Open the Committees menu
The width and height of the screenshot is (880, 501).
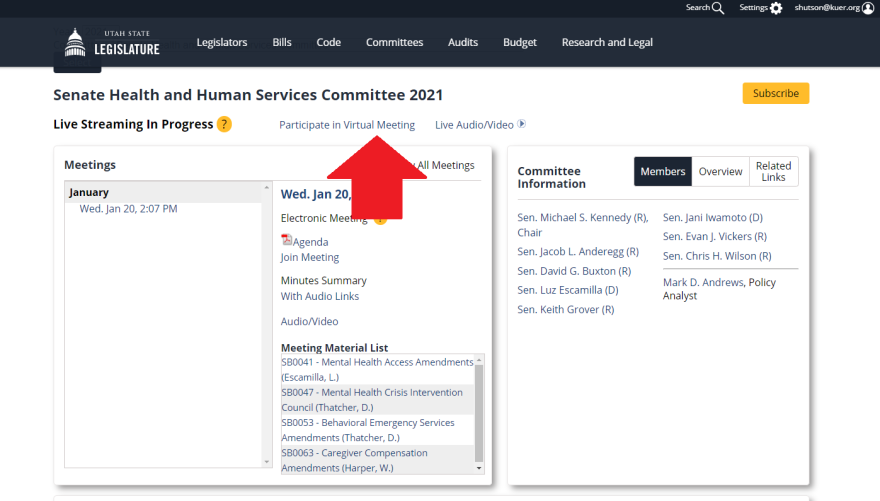pyautogui.click(x=394, y=42)
